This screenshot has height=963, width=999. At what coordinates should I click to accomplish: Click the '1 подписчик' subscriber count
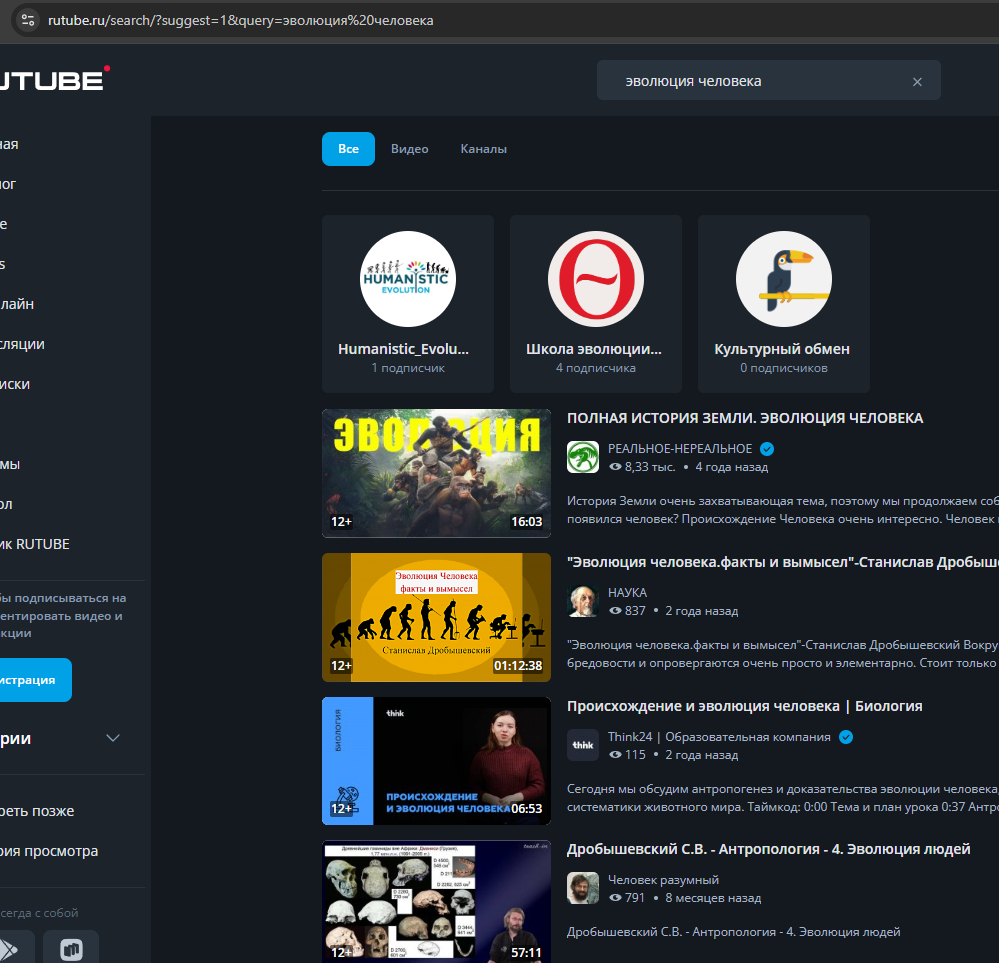click(408, 368)
